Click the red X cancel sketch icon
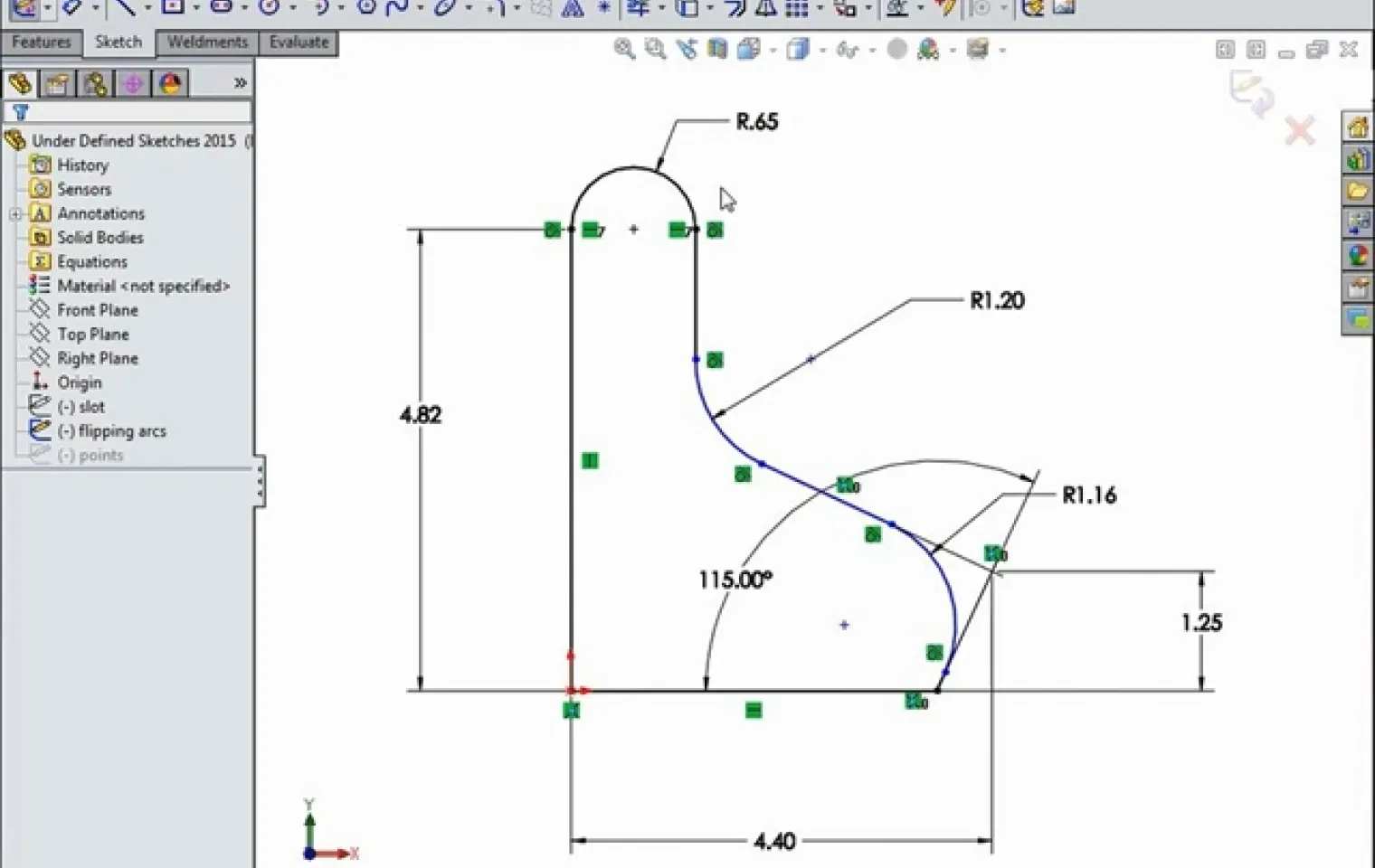 [1300, 132]
